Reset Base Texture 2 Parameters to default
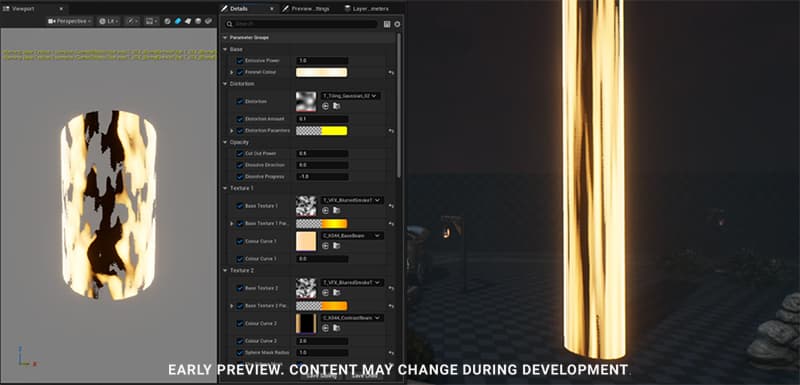800x385 pixels. (391, 306)
